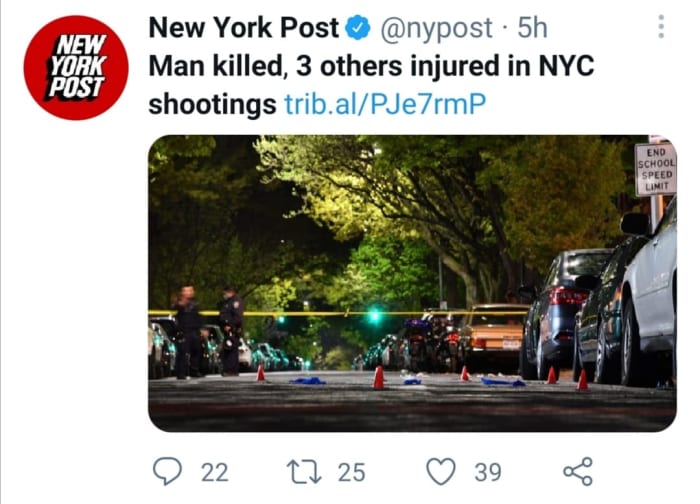Like the tweet with the heart icon
Image resolution: width=700 pixels, height=504 pixels.
click(441, 471)
